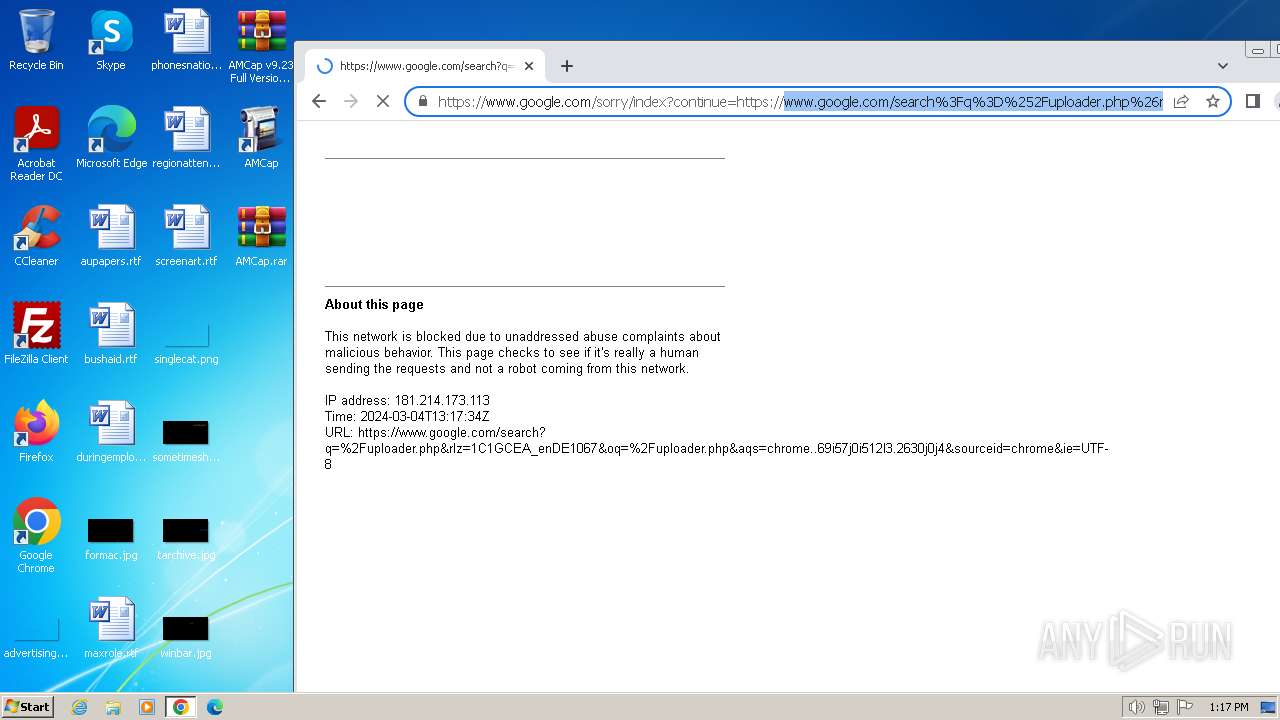Open the screenart.rtf file
This screenshot has width=1280, height=720.
point(186,236)
